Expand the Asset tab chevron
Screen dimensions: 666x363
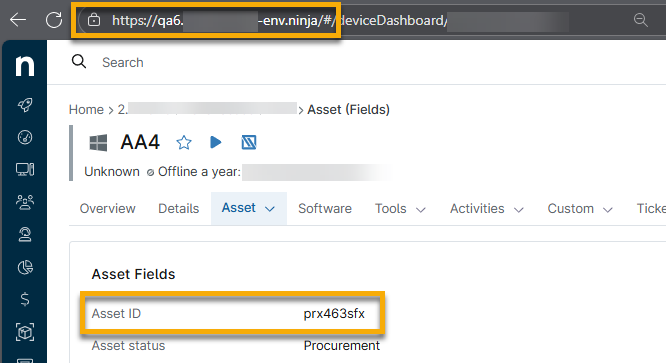click(x=270, y=209)
